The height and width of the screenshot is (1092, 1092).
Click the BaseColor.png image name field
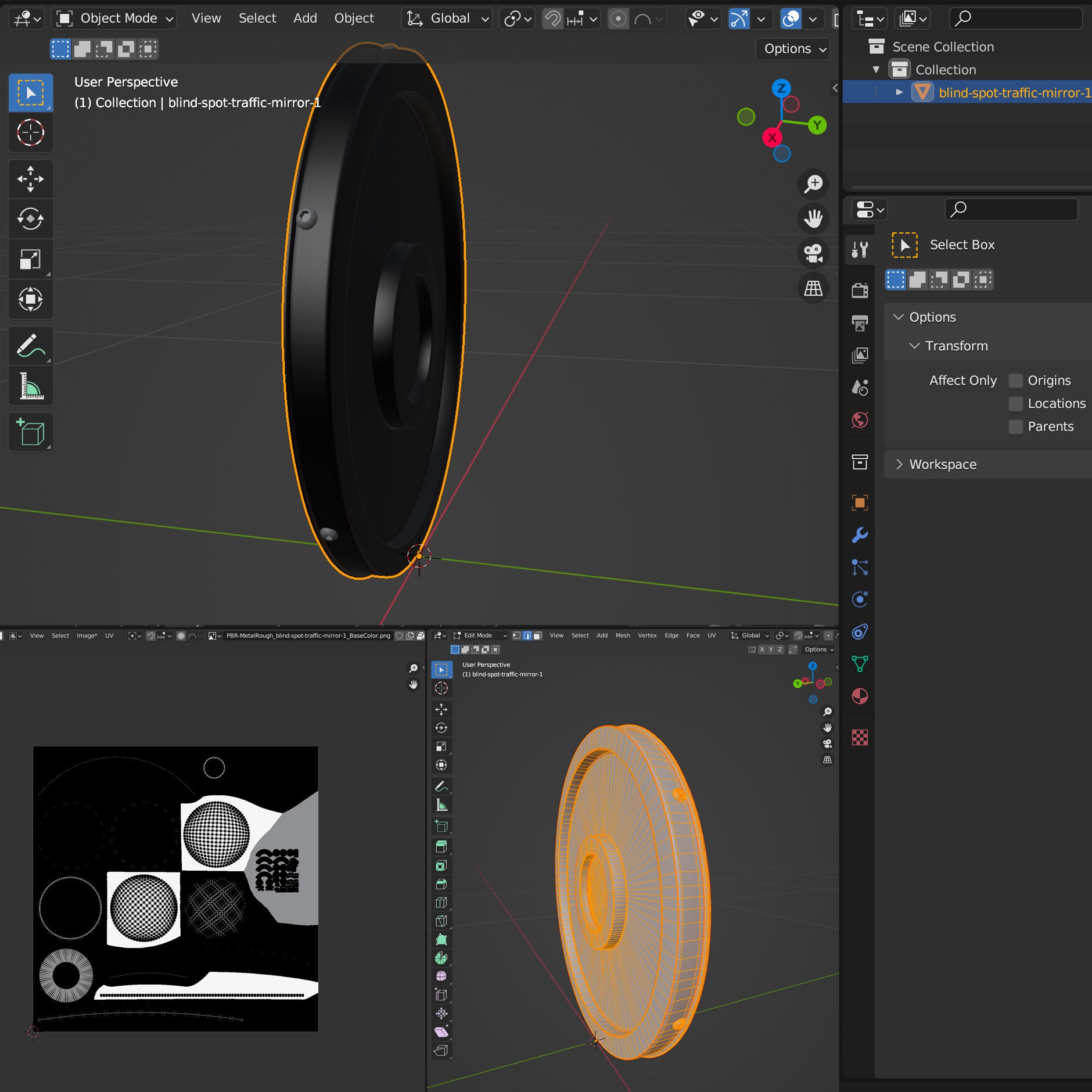click(x=308, y=635)
